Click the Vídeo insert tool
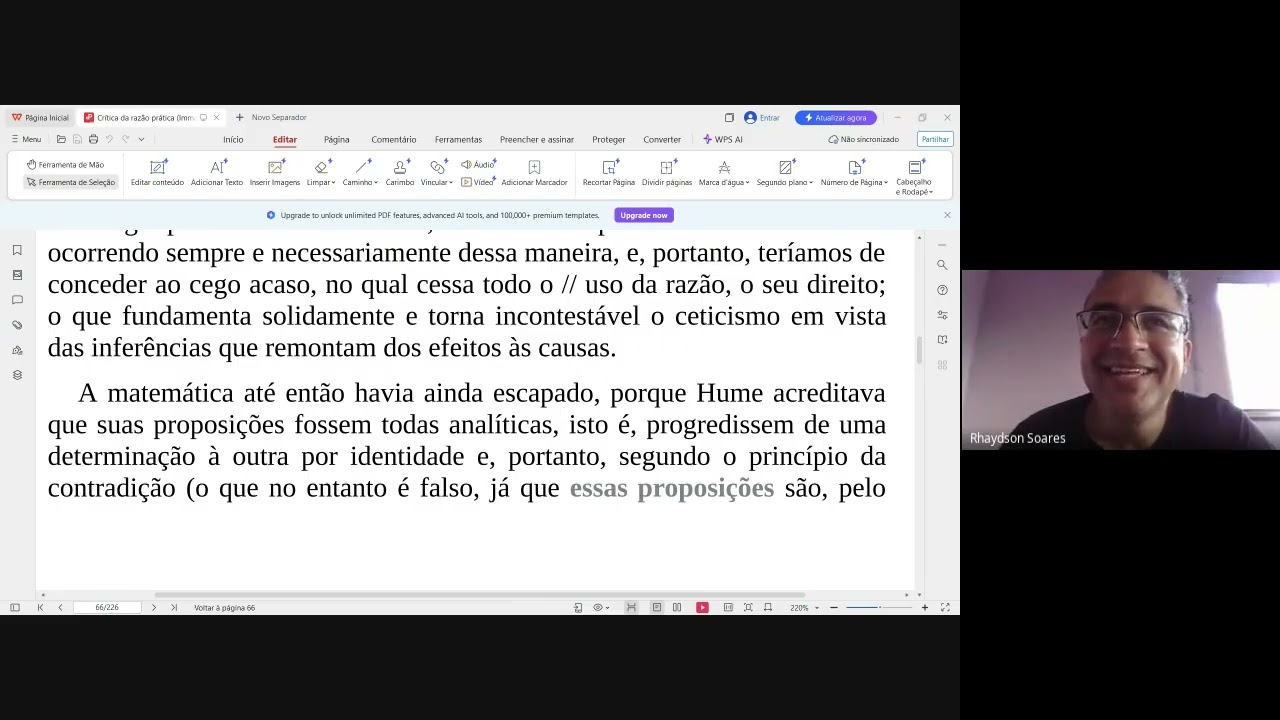Screen dimensions: 1280x720 coord(478,182)
